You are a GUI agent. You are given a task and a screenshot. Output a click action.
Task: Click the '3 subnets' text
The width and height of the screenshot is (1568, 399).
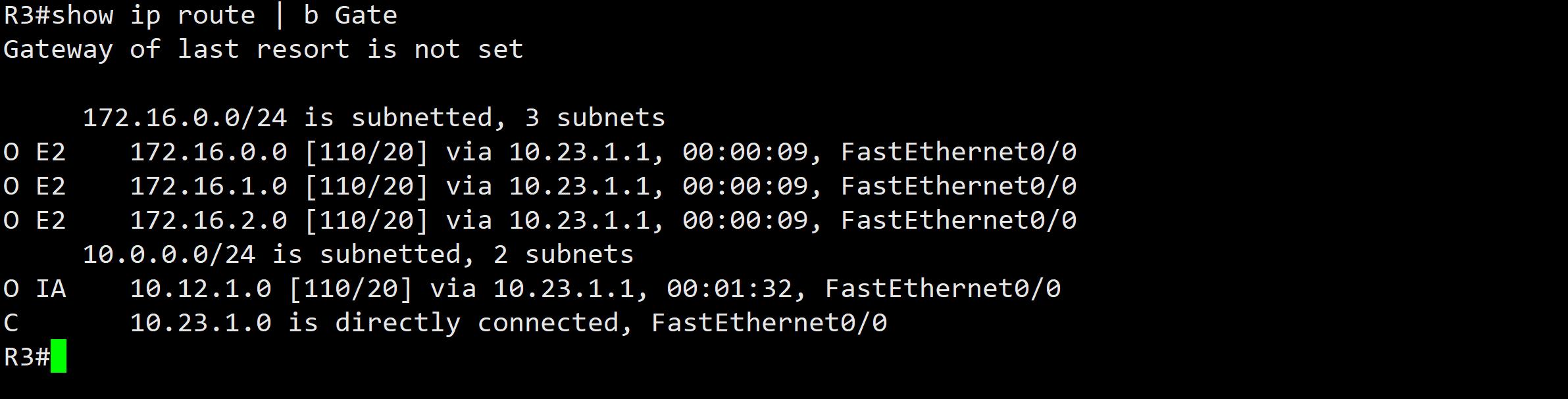pyautogui.click(x=595, y=118)
